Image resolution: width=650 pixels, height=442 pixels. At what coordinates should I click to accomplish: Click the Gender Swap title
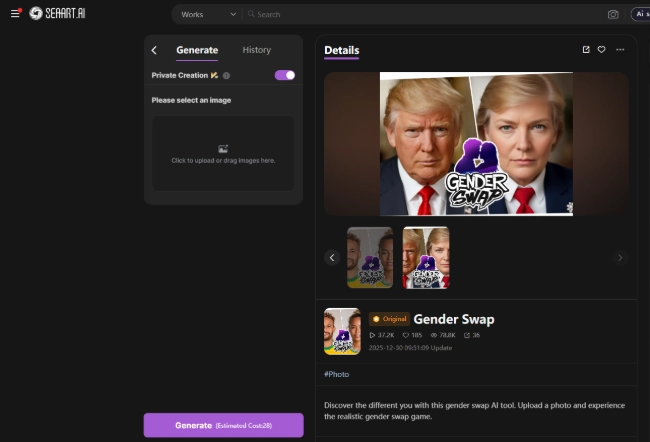point(454,319)
